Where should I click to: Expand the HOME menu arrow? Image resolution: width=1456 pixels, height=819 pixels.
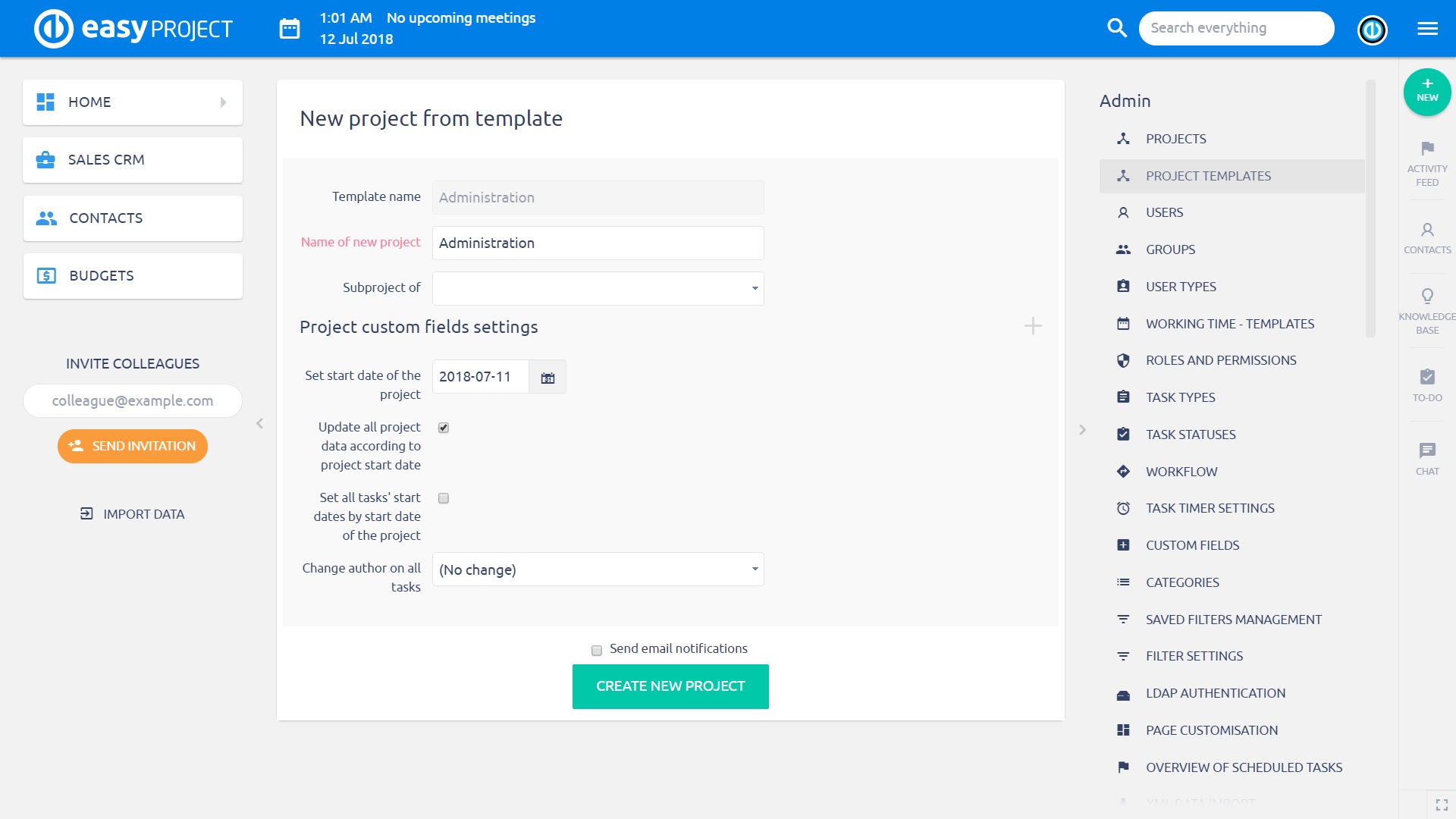[224, 102]
